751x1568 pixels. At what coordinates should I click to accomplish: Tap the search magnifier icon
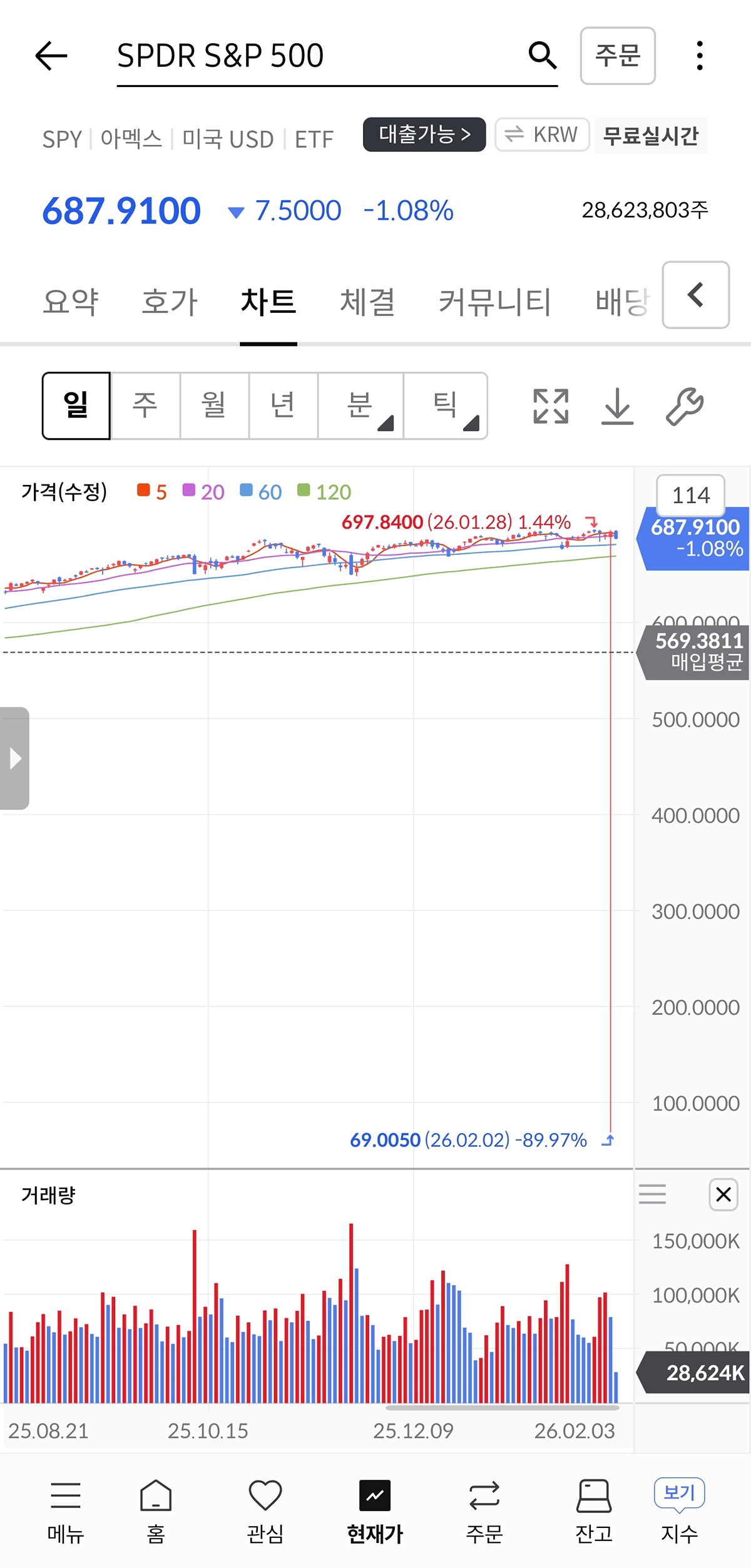click(542, 56)
